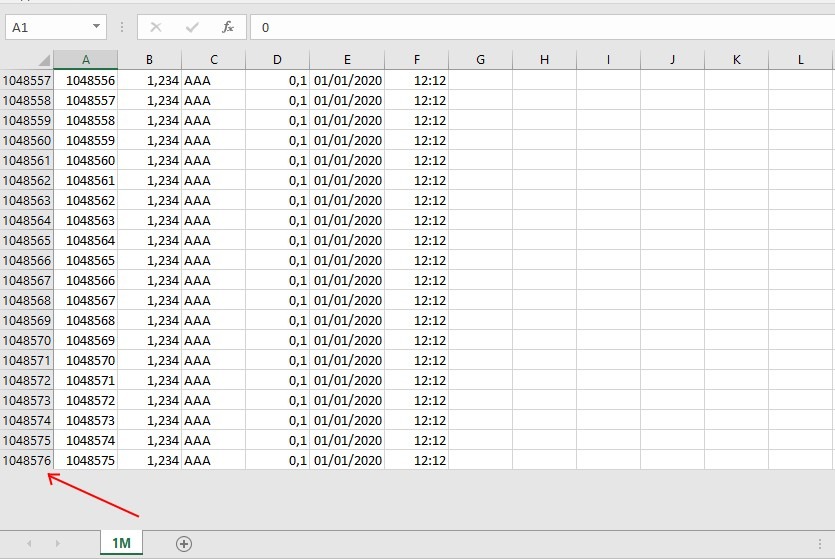Click cell containing 1048568 in column A
This screenshot has width=835, height=559.
click(x=86, y=320)
